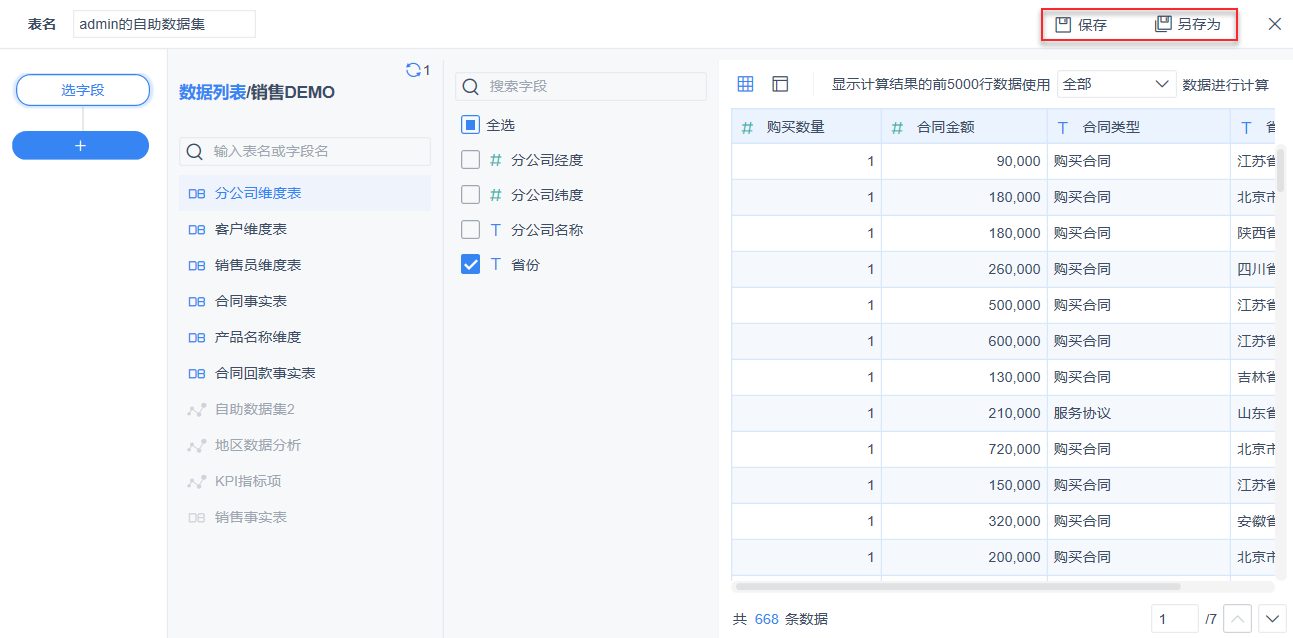This screenshot has height=638, width=1293.
Task: Switch to the table grid view icon
Action: click(745, 84)
